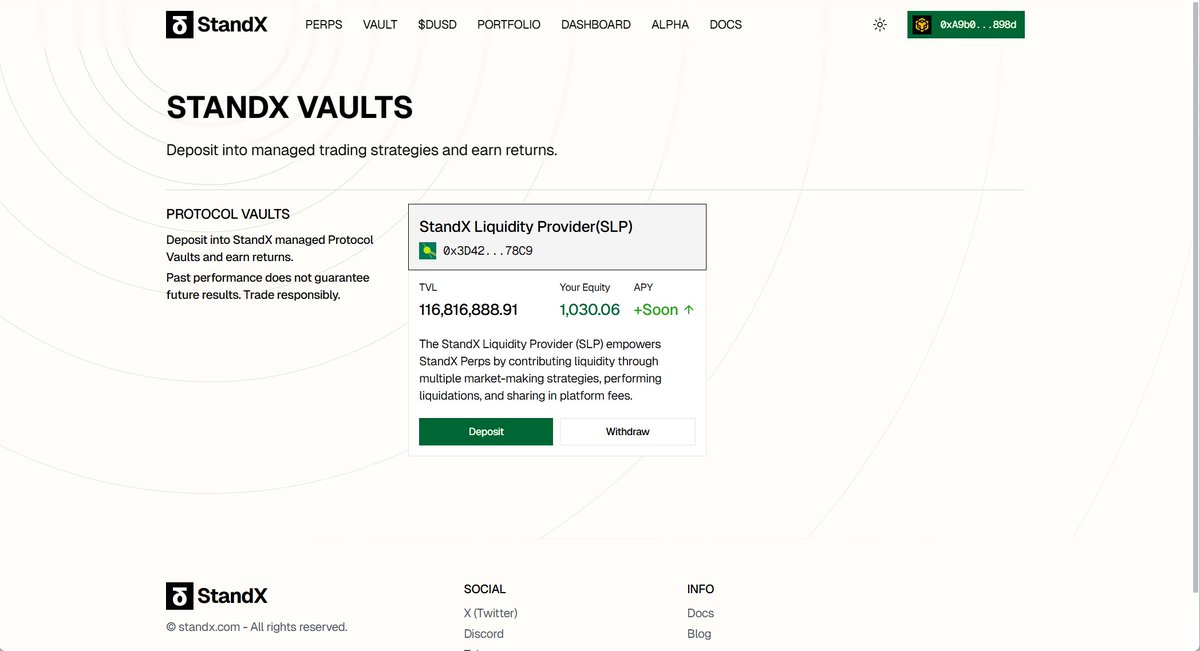Select the ALPHA nav item
The width and height of the screenshot is (1200, 651).
tap(670, 25)
